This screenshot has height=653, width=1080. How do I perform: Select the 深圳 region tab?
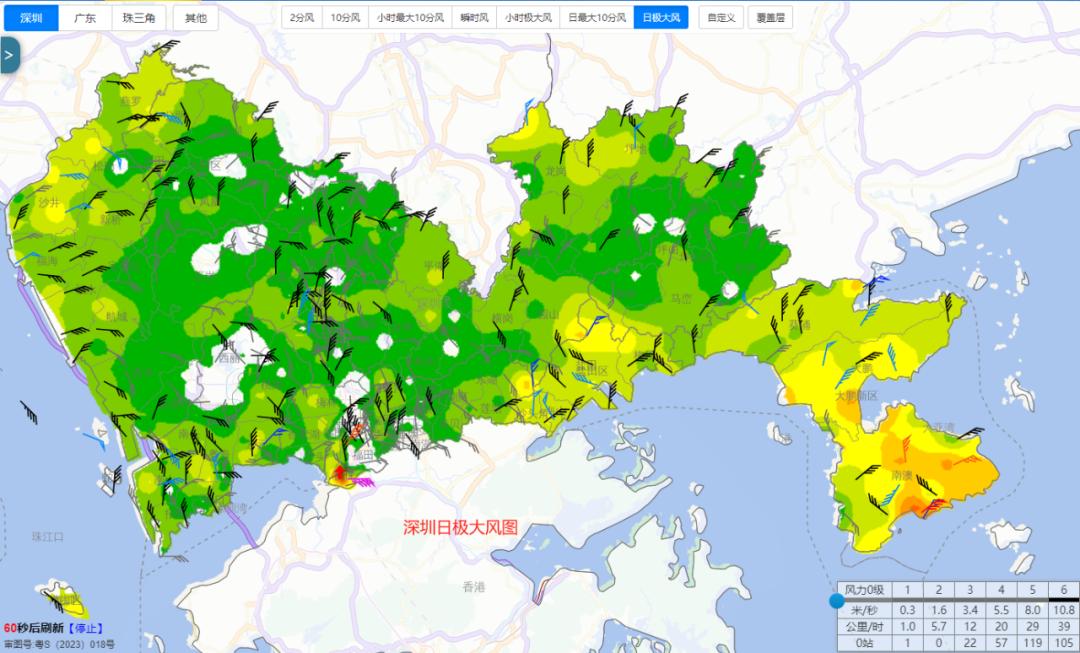pyautogui.click(x=30, y=18)
